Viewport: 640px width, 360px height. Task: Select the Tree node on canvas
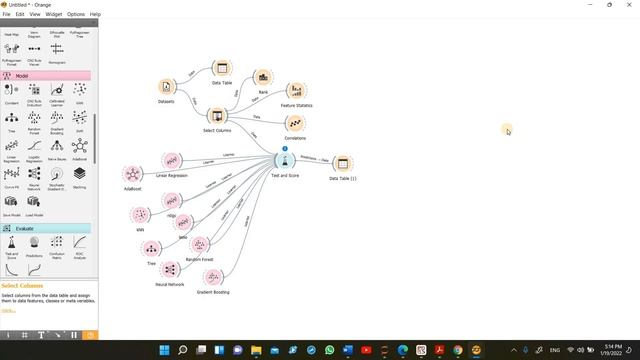(x=151, y=249)
